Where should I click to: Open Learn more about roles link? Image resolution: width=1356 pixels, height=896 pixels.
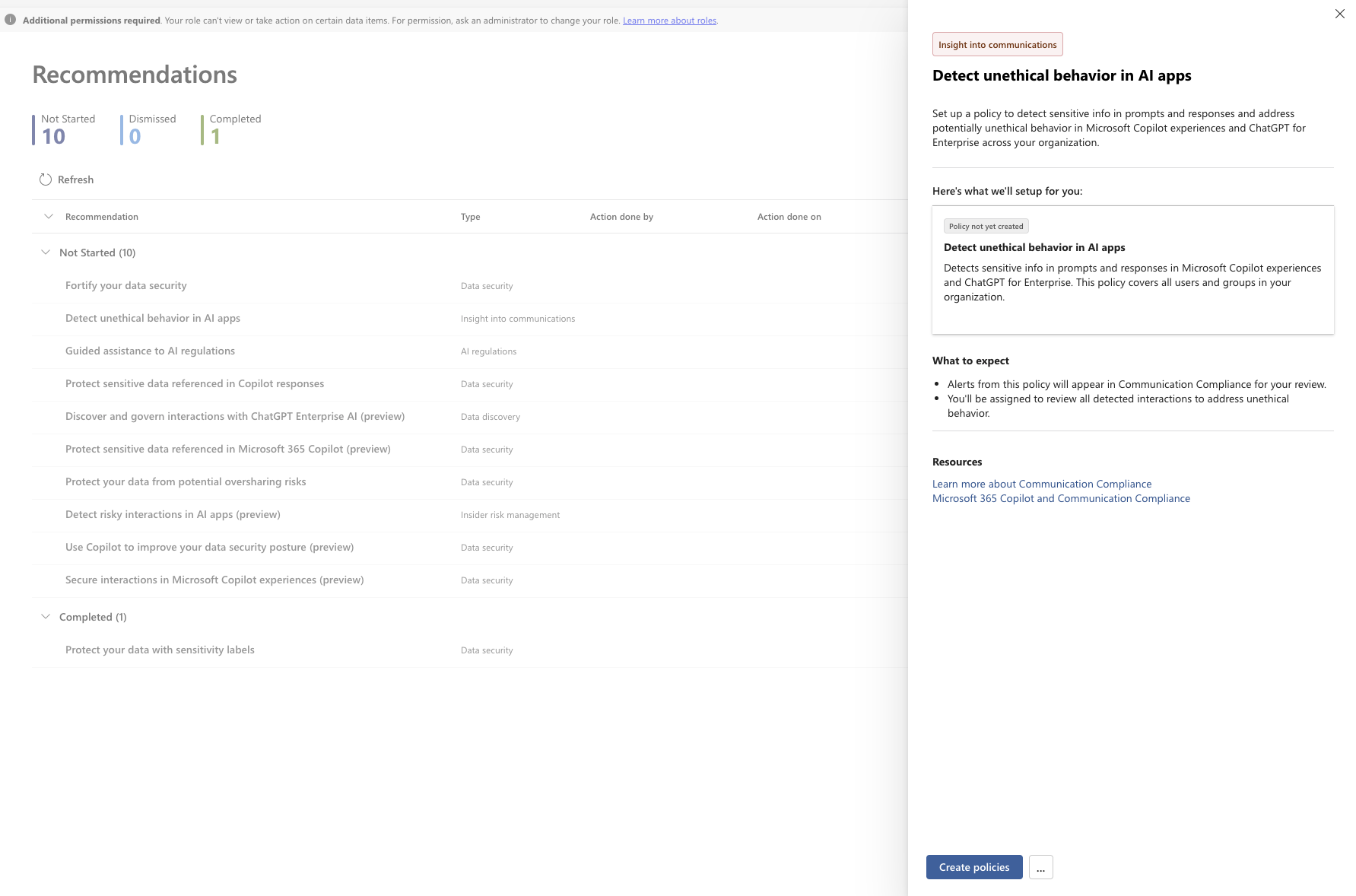click(669, 21)
